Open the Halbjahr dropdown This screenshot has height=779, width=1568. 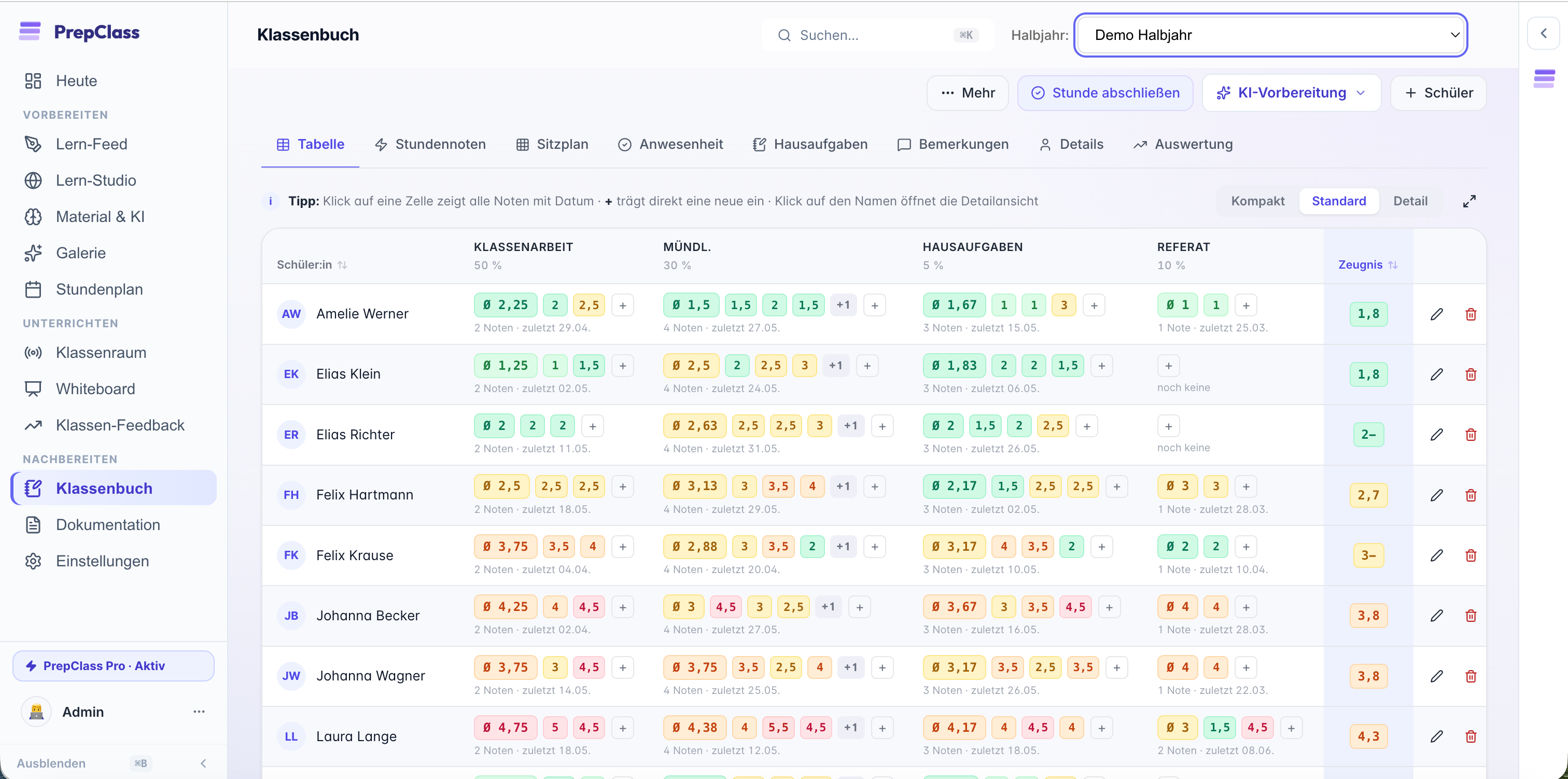[x=1270, y=35]
